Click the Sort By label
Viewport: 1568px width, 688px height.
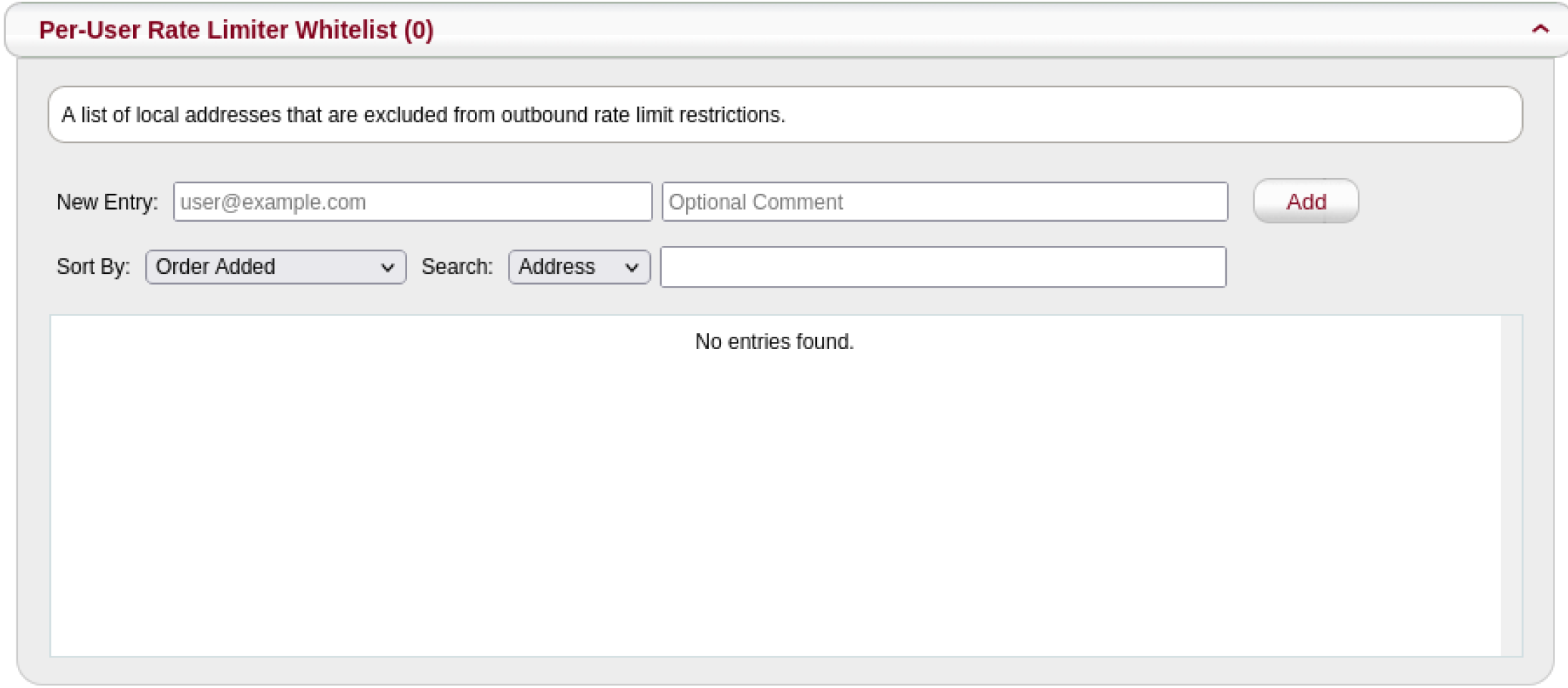tap(93, 267)
